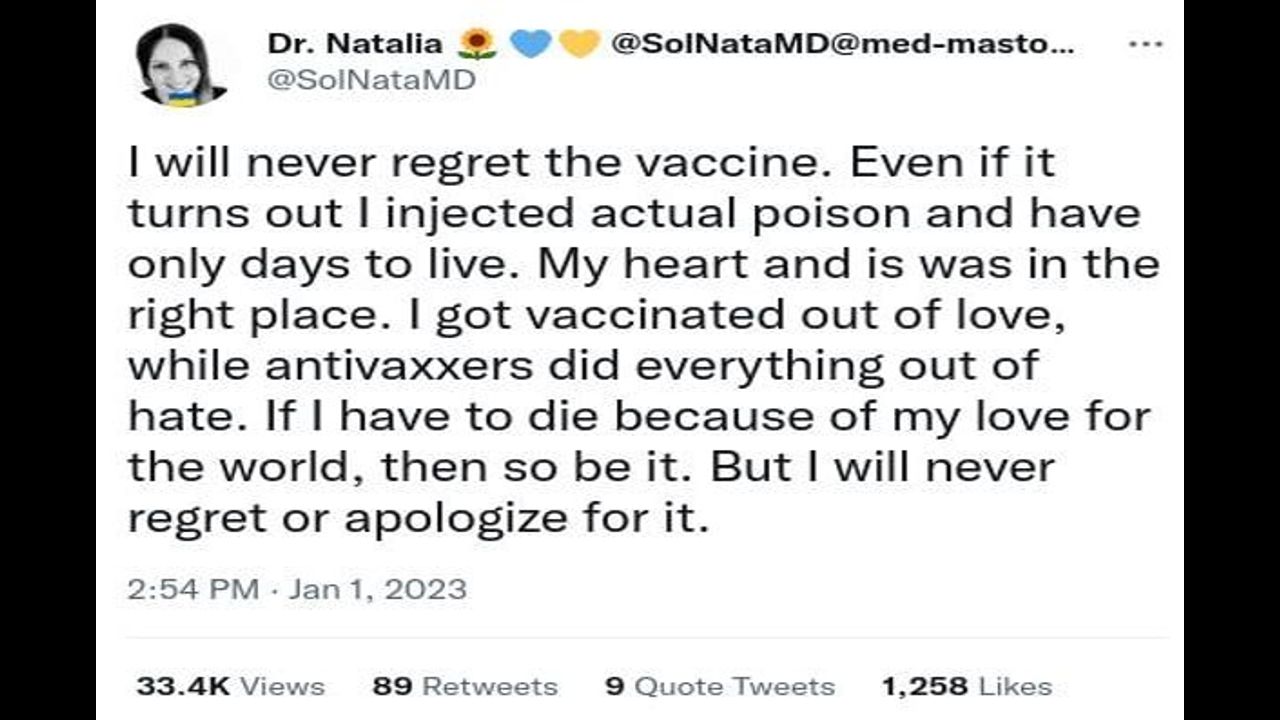The width and height of the screenshot is (1280, 720).
Task: Open the "Dr. Natalia" display name link
Action: coord(355,44)
